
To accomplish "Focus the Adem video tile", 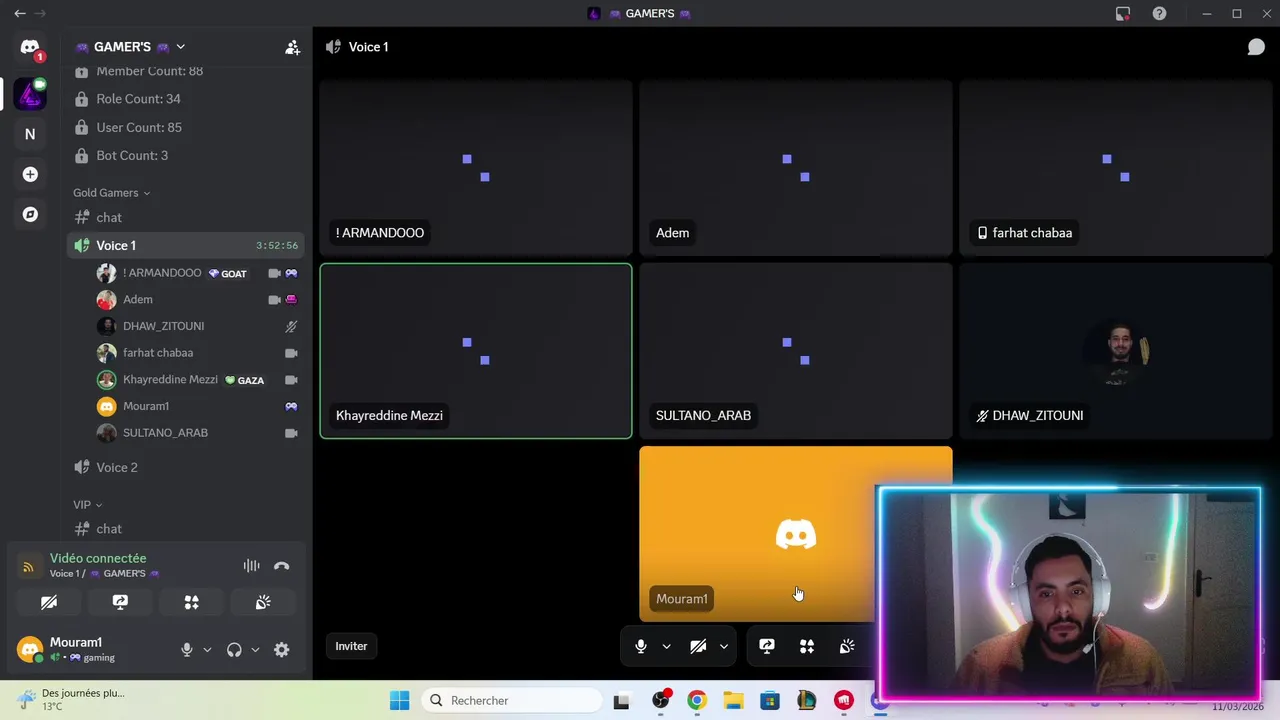I will point(796,168).
